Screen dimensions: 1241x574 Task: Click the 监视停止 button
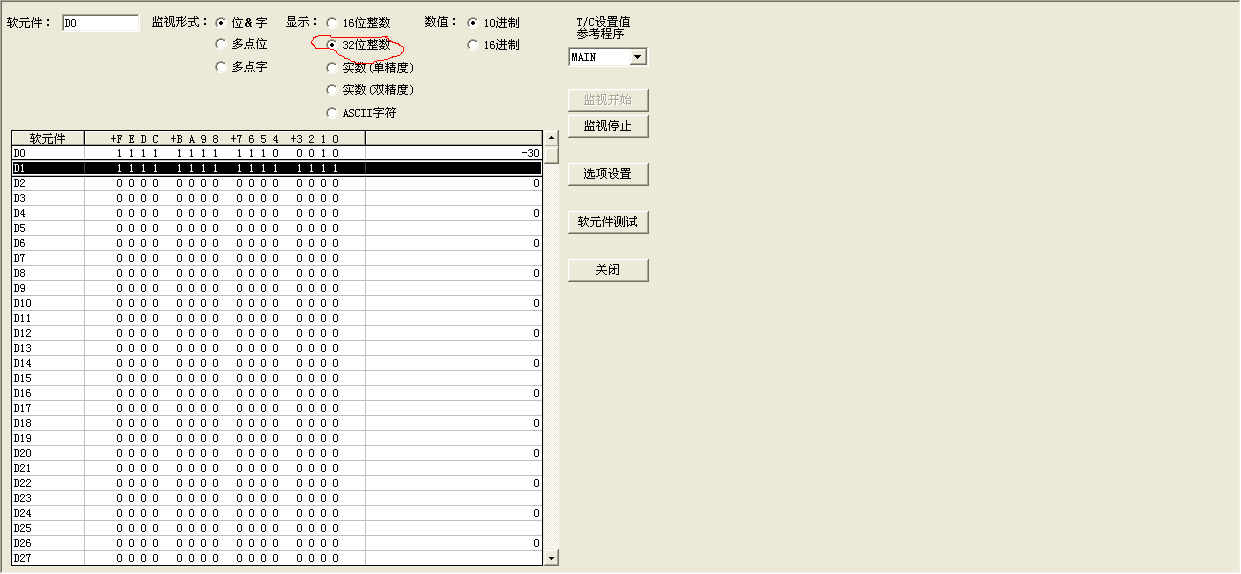tap(608, 126)
